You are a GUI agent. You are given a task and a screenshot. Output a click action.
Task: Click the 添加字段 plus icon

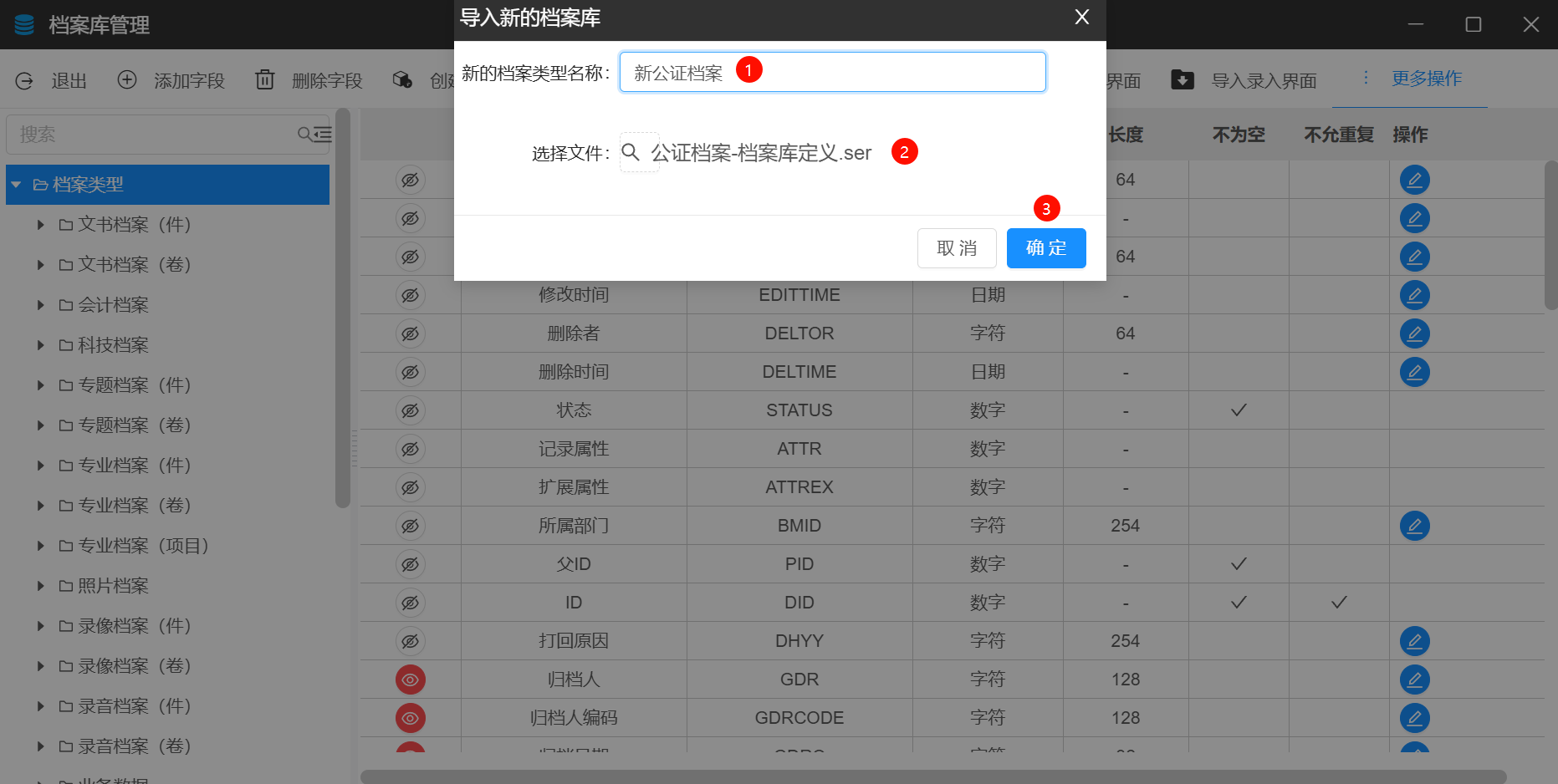pos(127,80)
